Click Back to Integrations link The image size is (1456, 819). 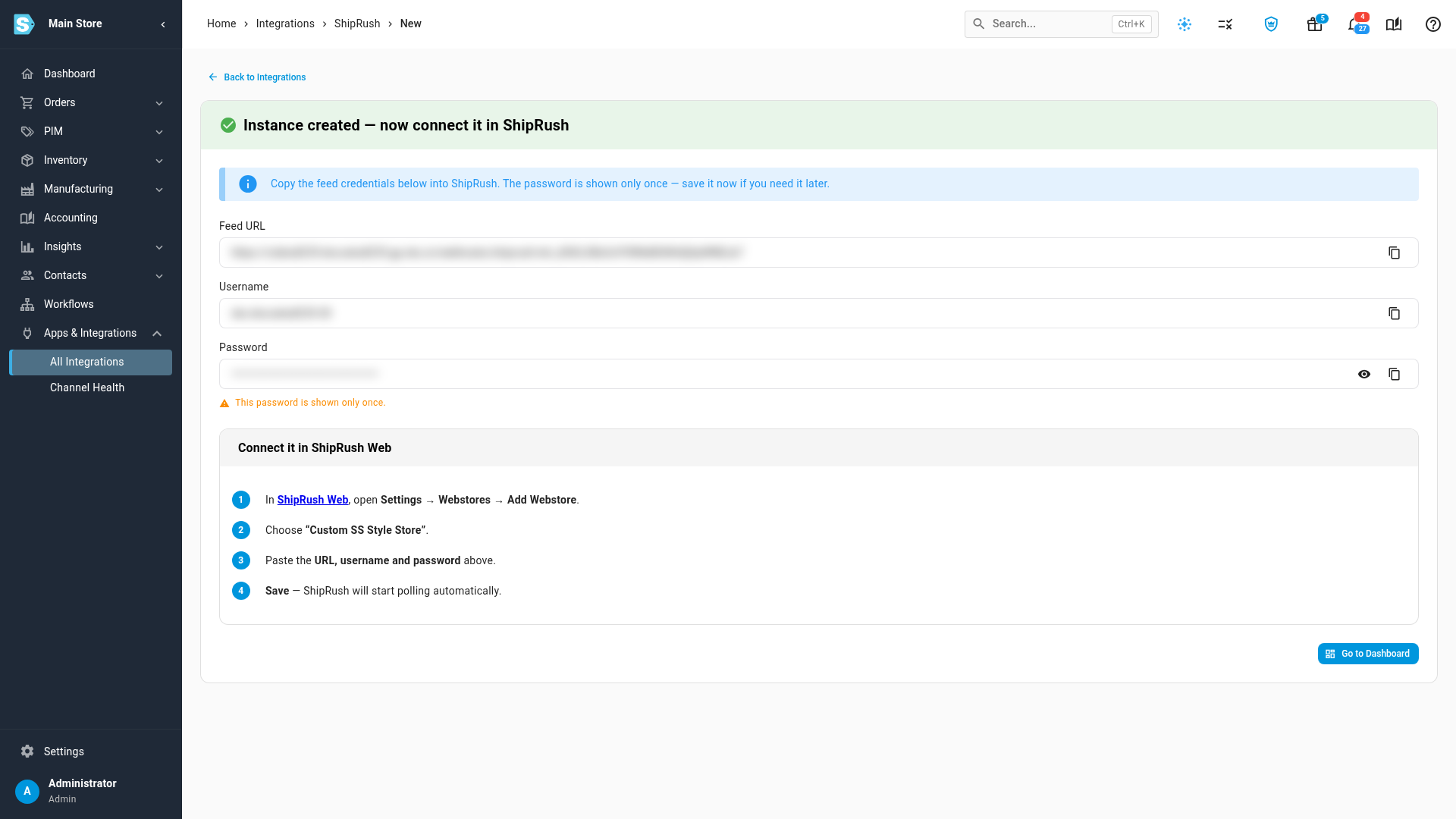click(257, 77)
